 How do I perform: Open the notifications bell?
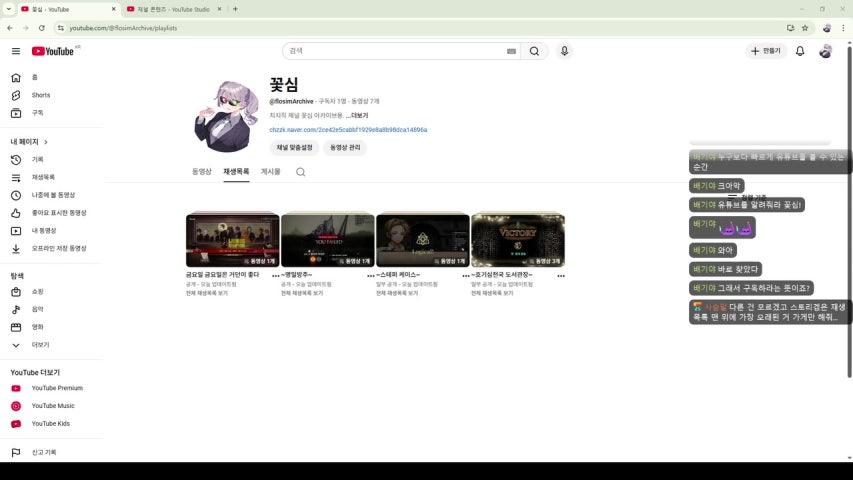(x=799, y=51)
